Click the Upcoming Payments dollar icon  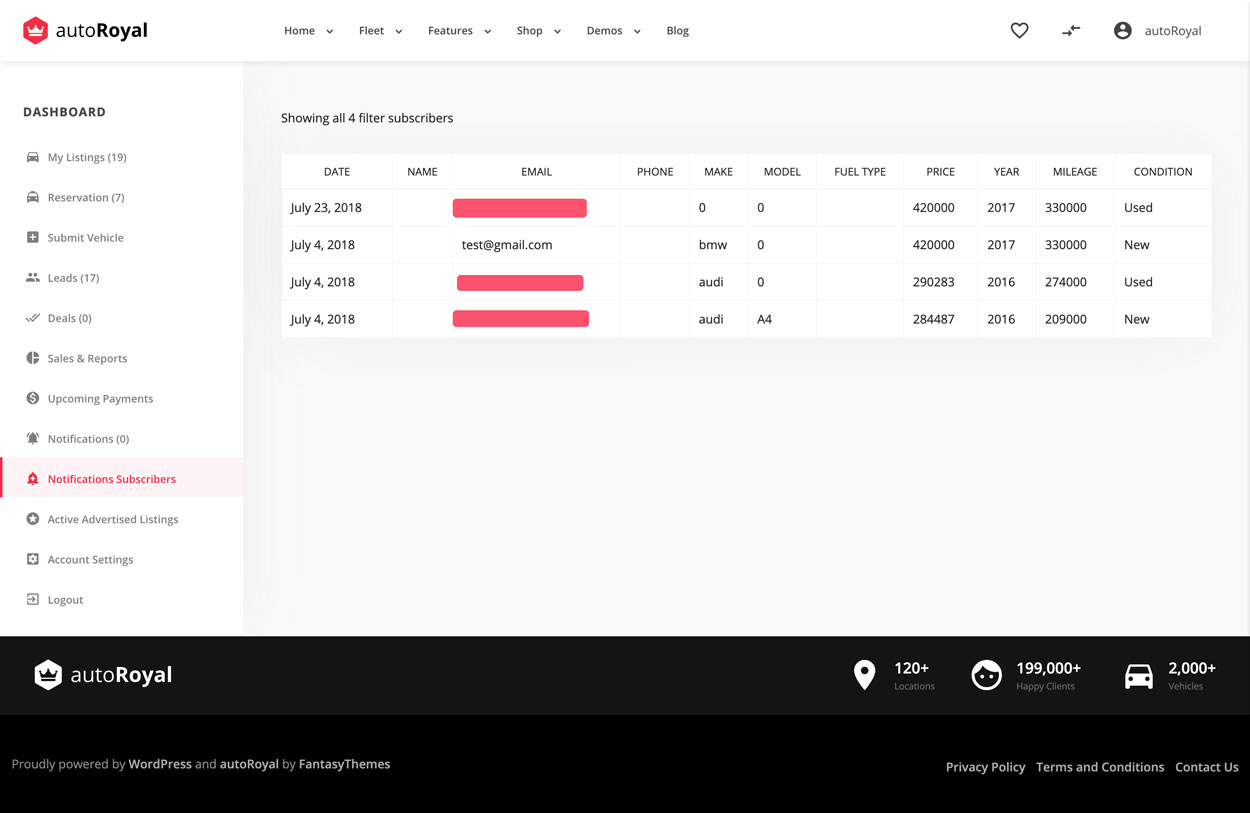33,398
